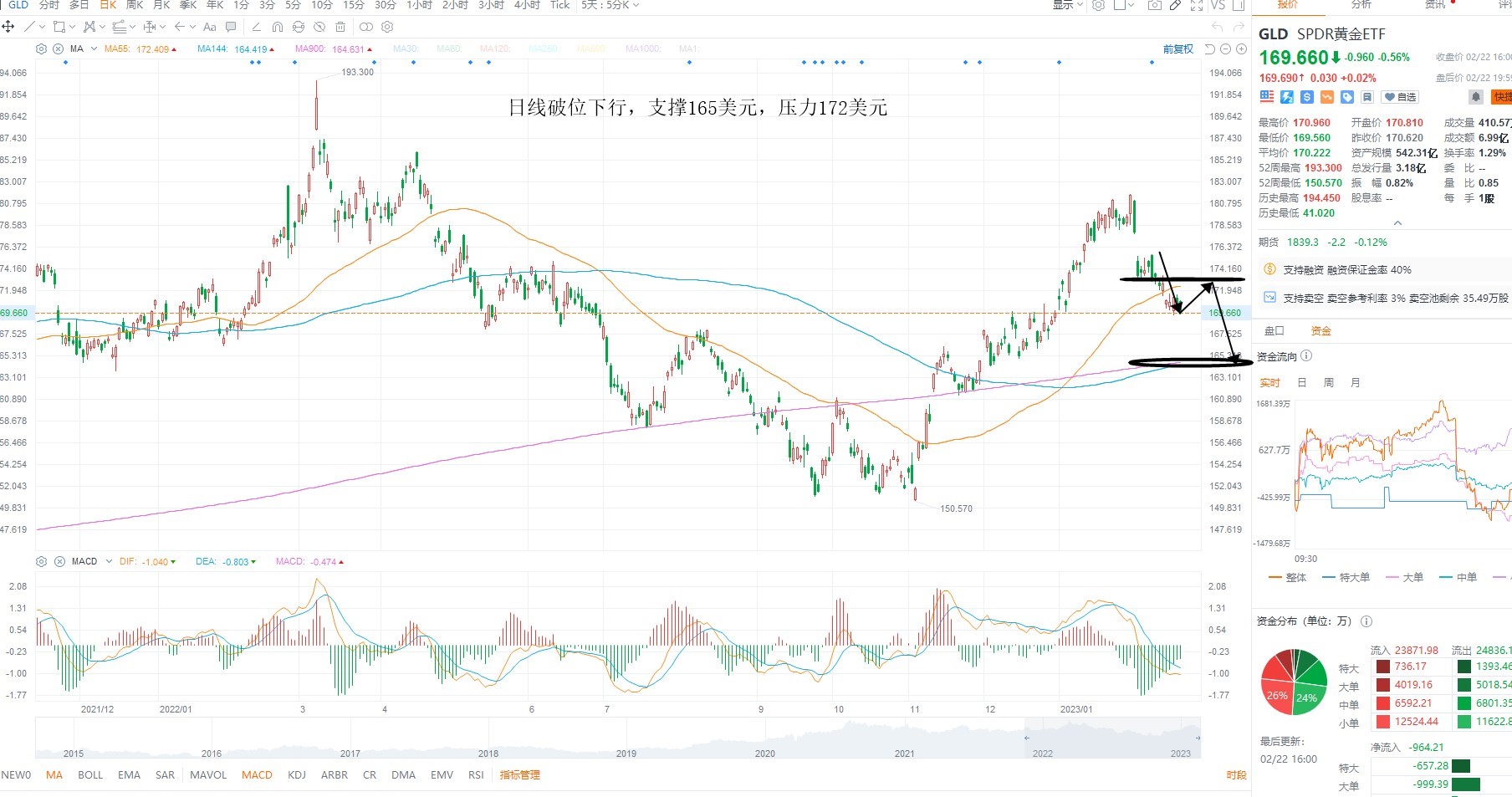The height and width of the screenshot is (797, 1512).
Task: Click the price alert bell icon
Action: 1476,97
